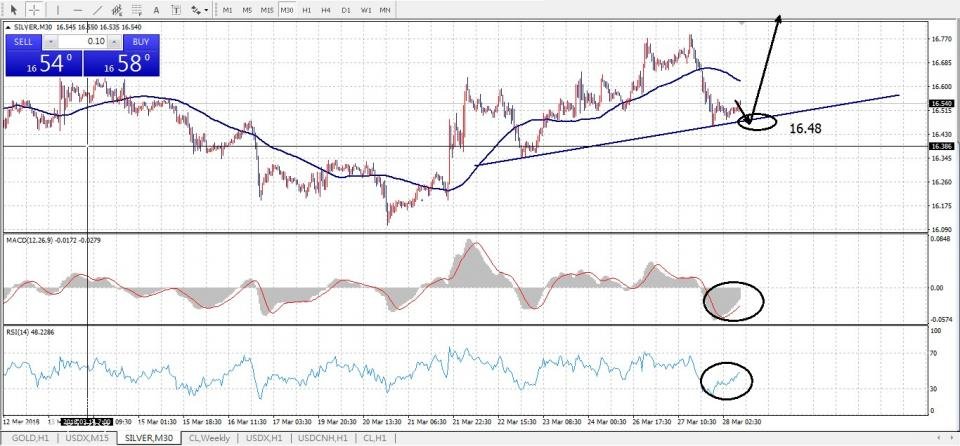This screenshot has height=446, width=960.
Task: Choose the horizontal line drawing tool
Action: pos(78,10)
